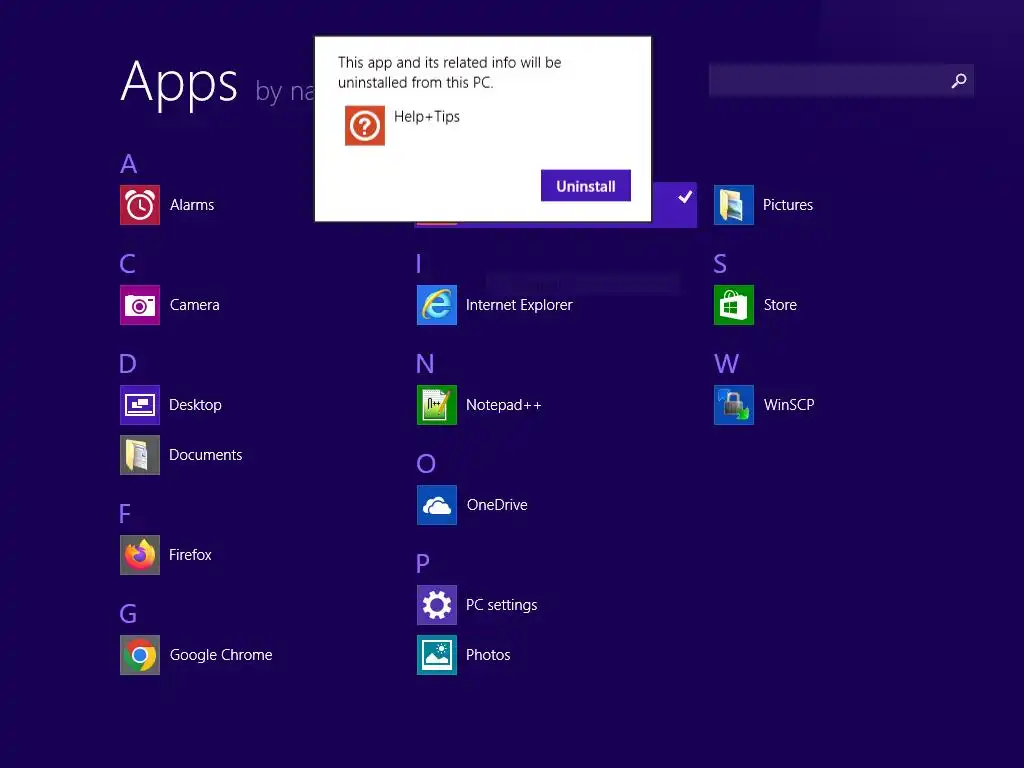Launch the Google Chrome icon

(140, 655)
